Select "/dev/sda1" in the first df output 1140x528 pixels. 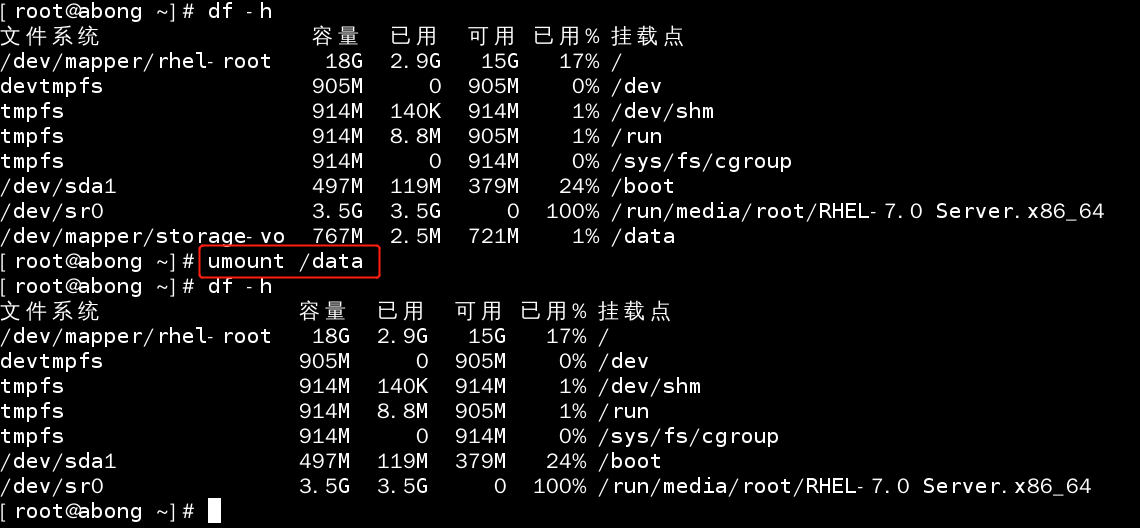pyautogui.click(x=58, y=186)
